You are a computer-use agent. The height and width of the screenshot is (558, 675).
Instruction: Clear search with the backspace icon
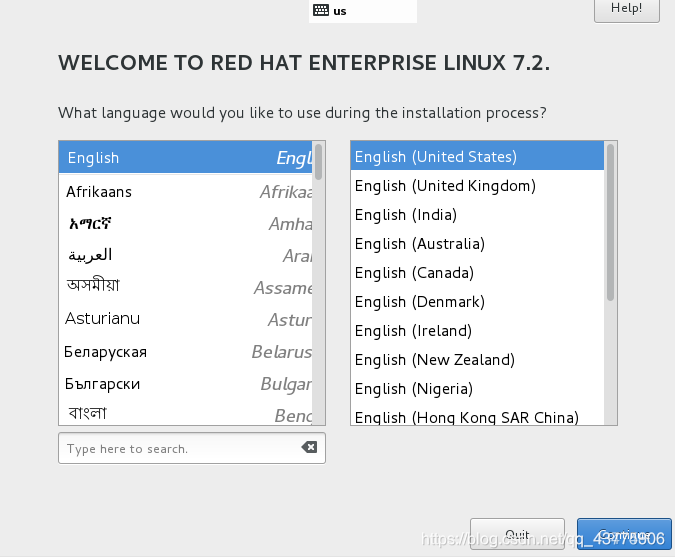pos(309,447)
